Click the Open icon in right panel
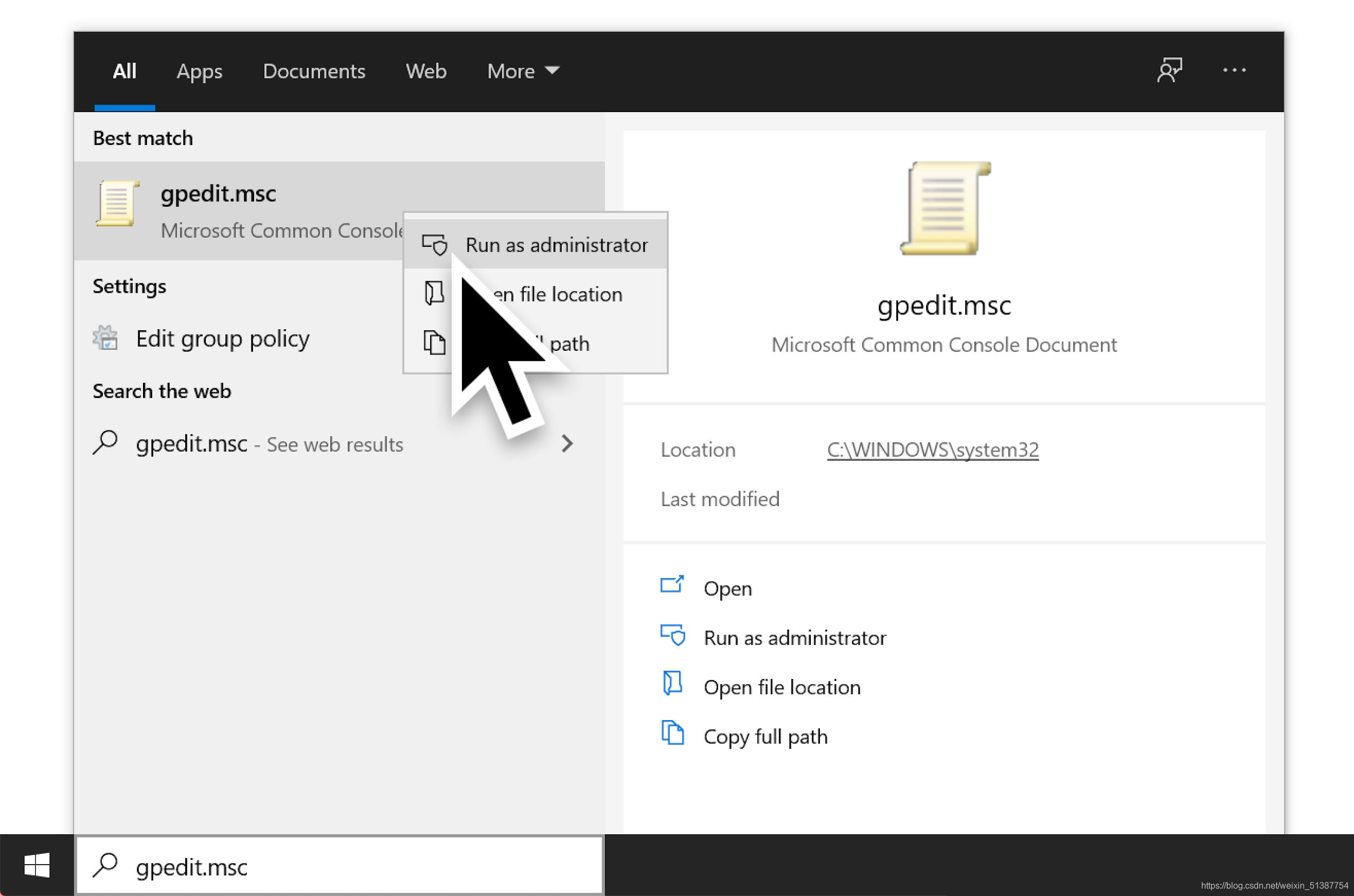 672,586
